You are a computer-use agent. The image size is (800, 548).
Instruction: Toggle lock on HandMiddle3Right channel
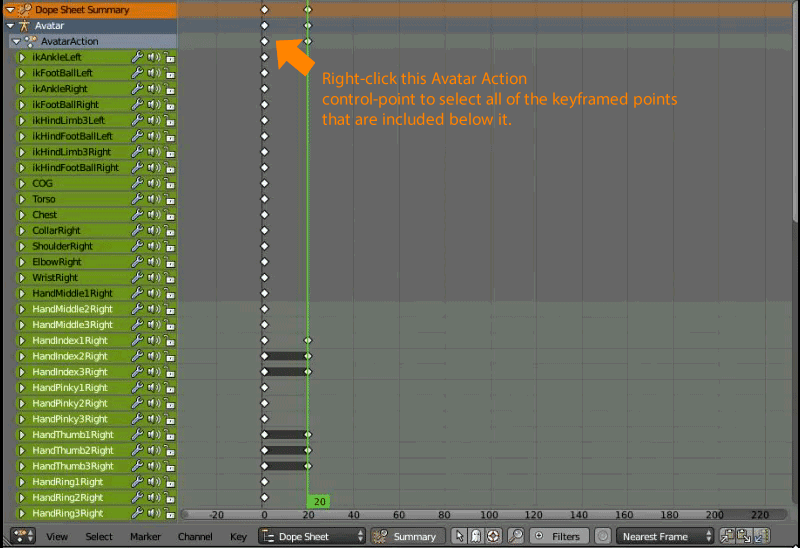point(169,325)
